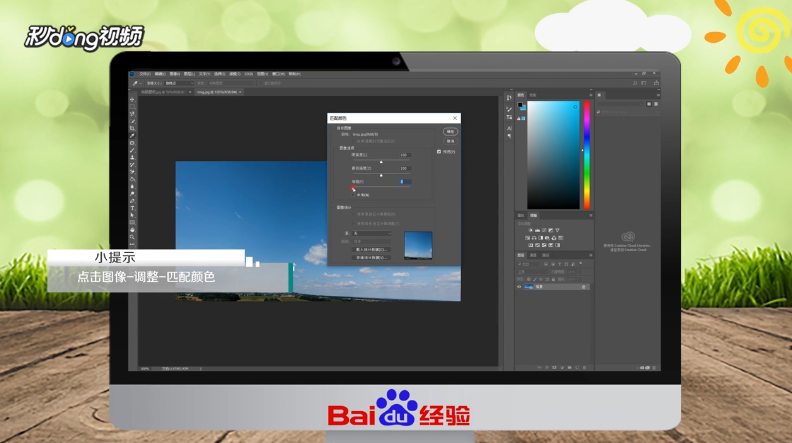
Task: Select the Rectangular Marquee tool
Action: point(132,107)
